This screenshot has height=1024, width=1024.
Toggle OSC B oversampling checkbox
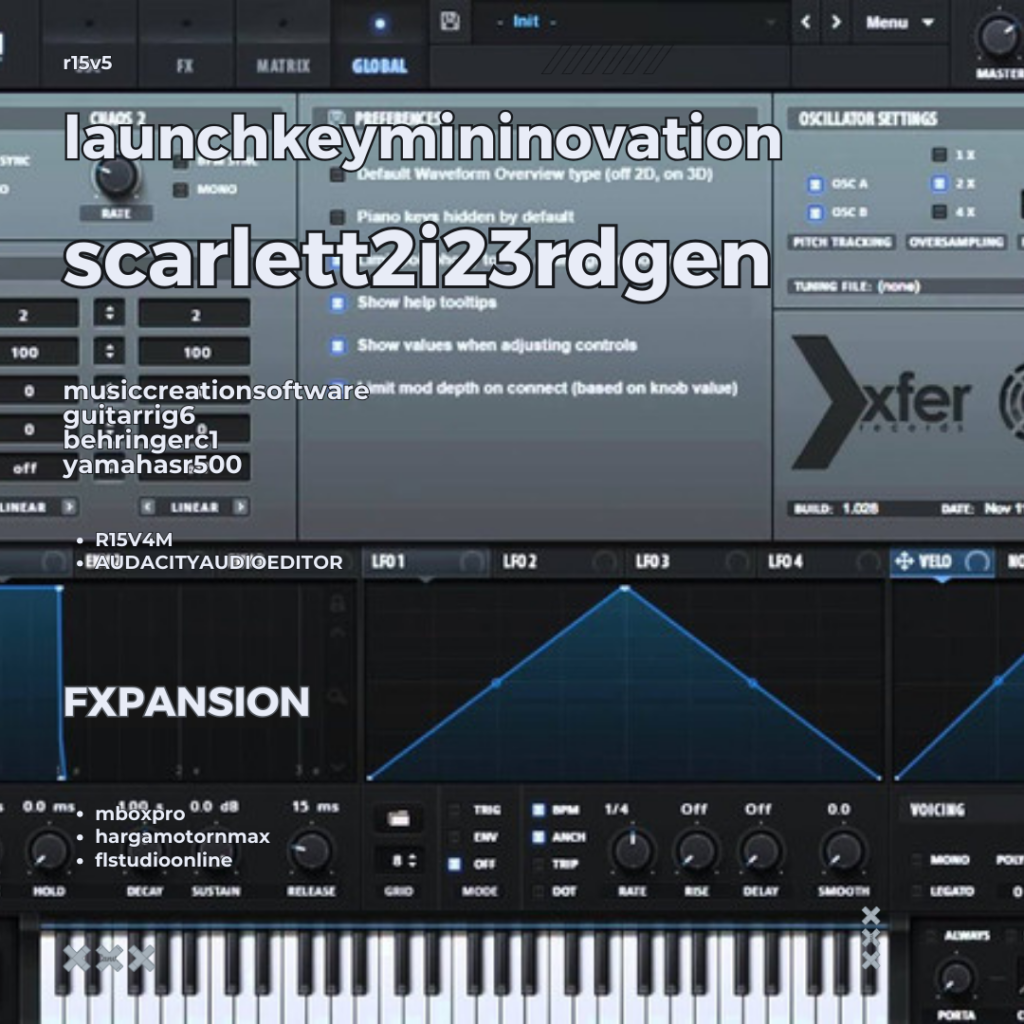coord(815,213)
